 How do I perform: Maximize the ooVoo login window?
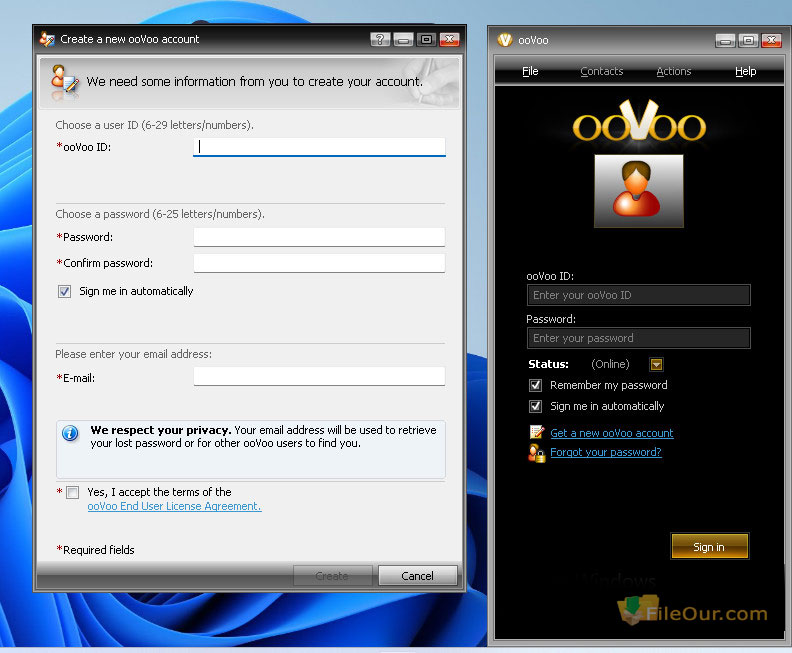point(749,40)
